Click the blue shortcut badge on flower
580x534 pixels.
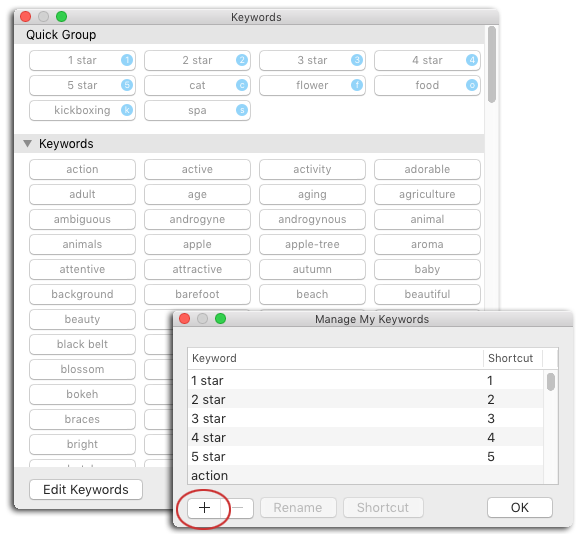(x=357, y=85)
